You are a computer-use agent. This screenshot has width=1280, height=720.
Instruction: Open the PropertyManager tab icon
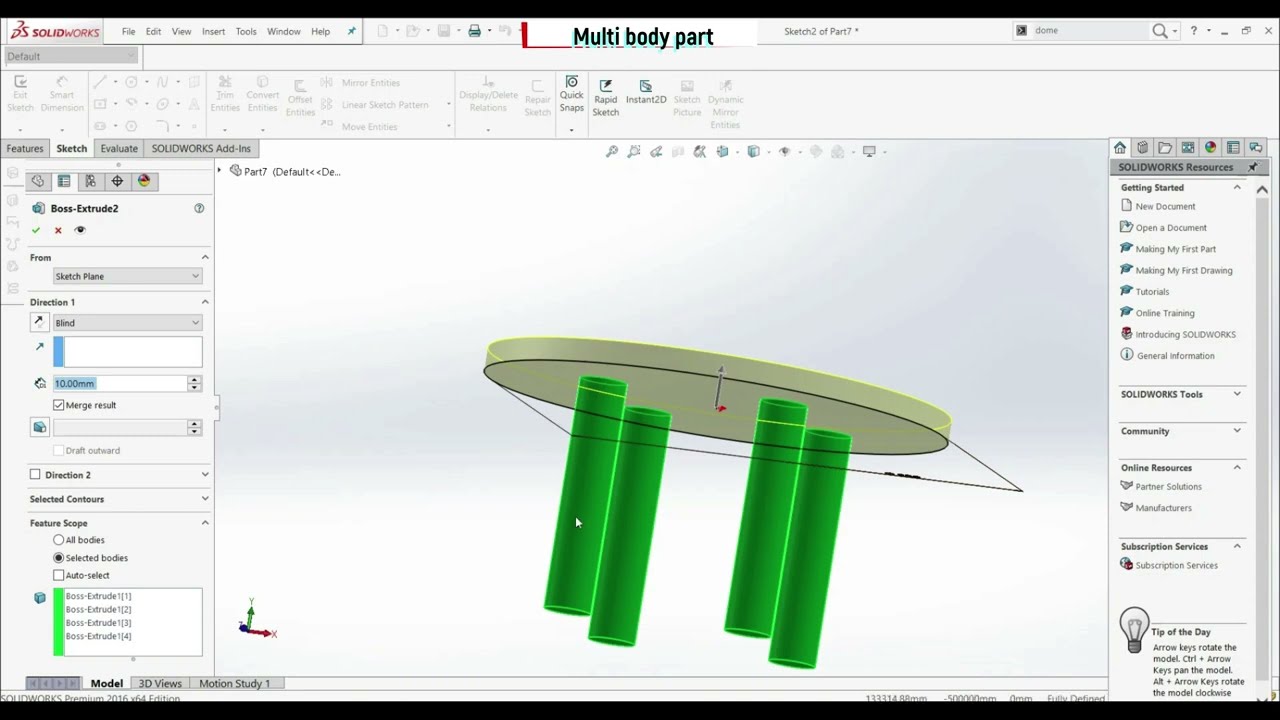(x=64, y=181)
